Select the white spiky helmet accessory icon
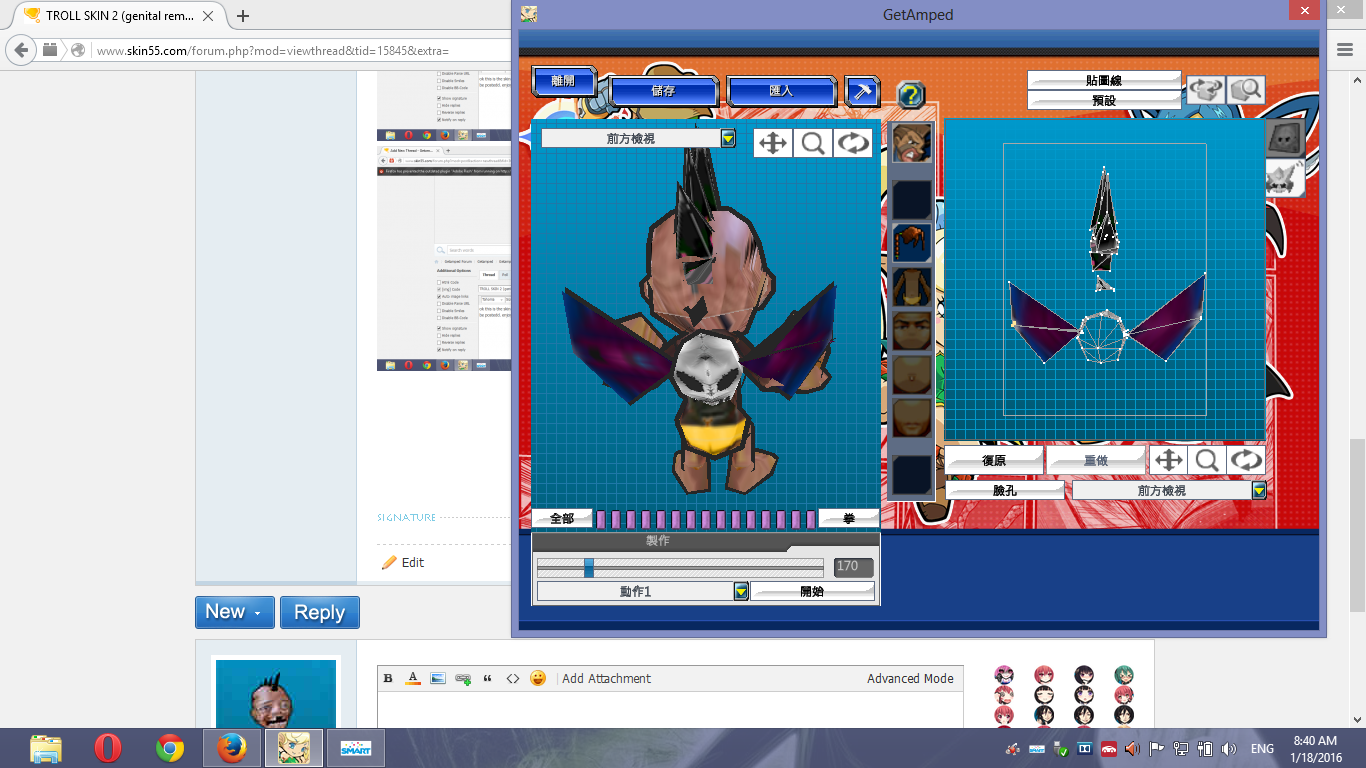Screen dimensions: 1366x768 [x=1283, y=178]
